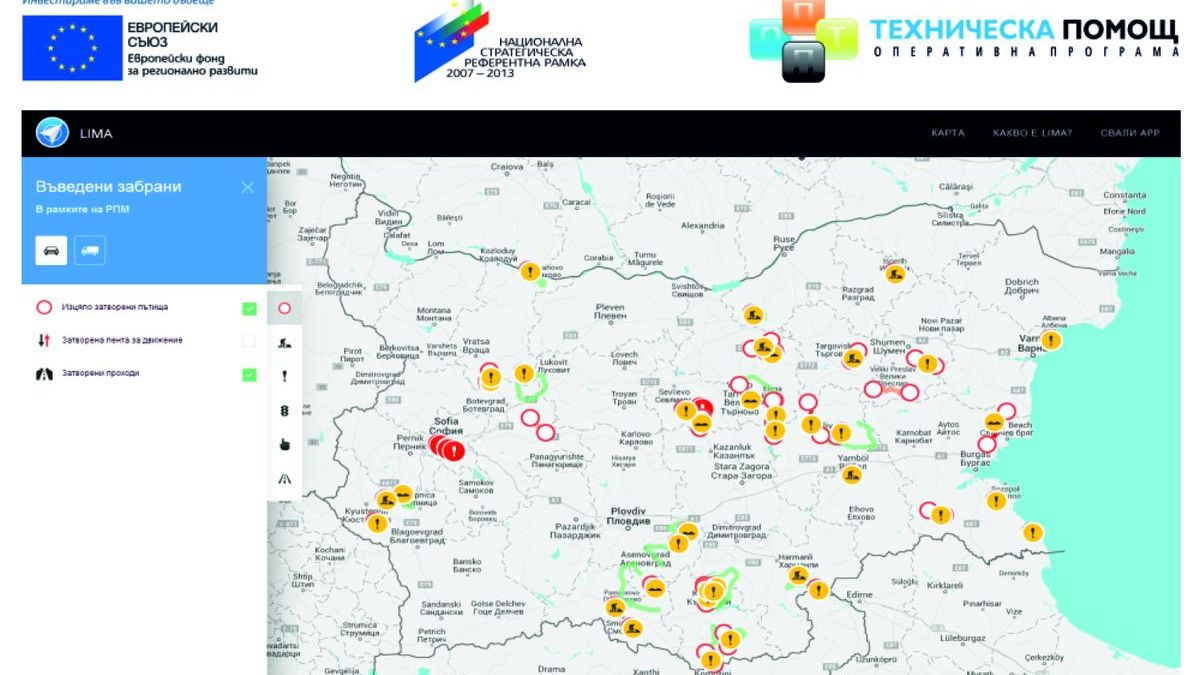Image resolution: width=1200 pixels, height=675 pixels.
Task: Open the КАКВО Е LIMA? menu item
Action: 1032,133
